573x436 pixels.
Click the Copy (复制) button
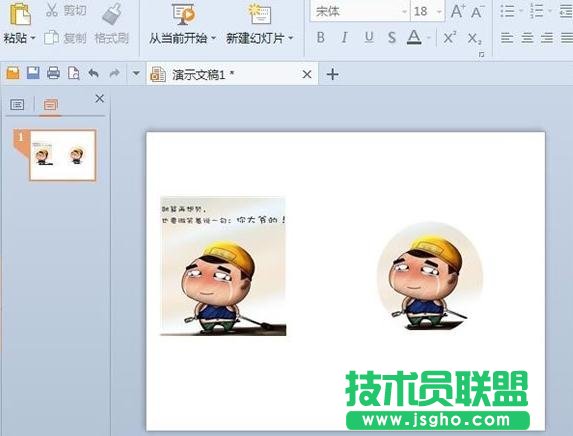point(65,38)
